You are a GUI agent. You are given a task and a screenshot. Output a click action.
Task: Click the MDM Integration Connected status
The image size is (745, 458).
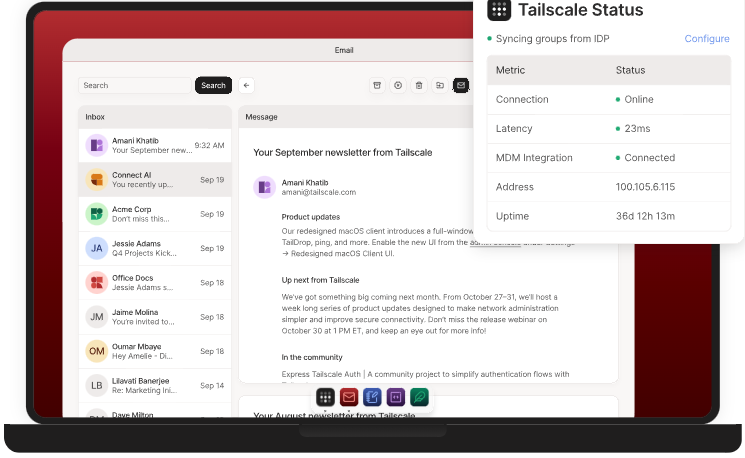point(645,158)
